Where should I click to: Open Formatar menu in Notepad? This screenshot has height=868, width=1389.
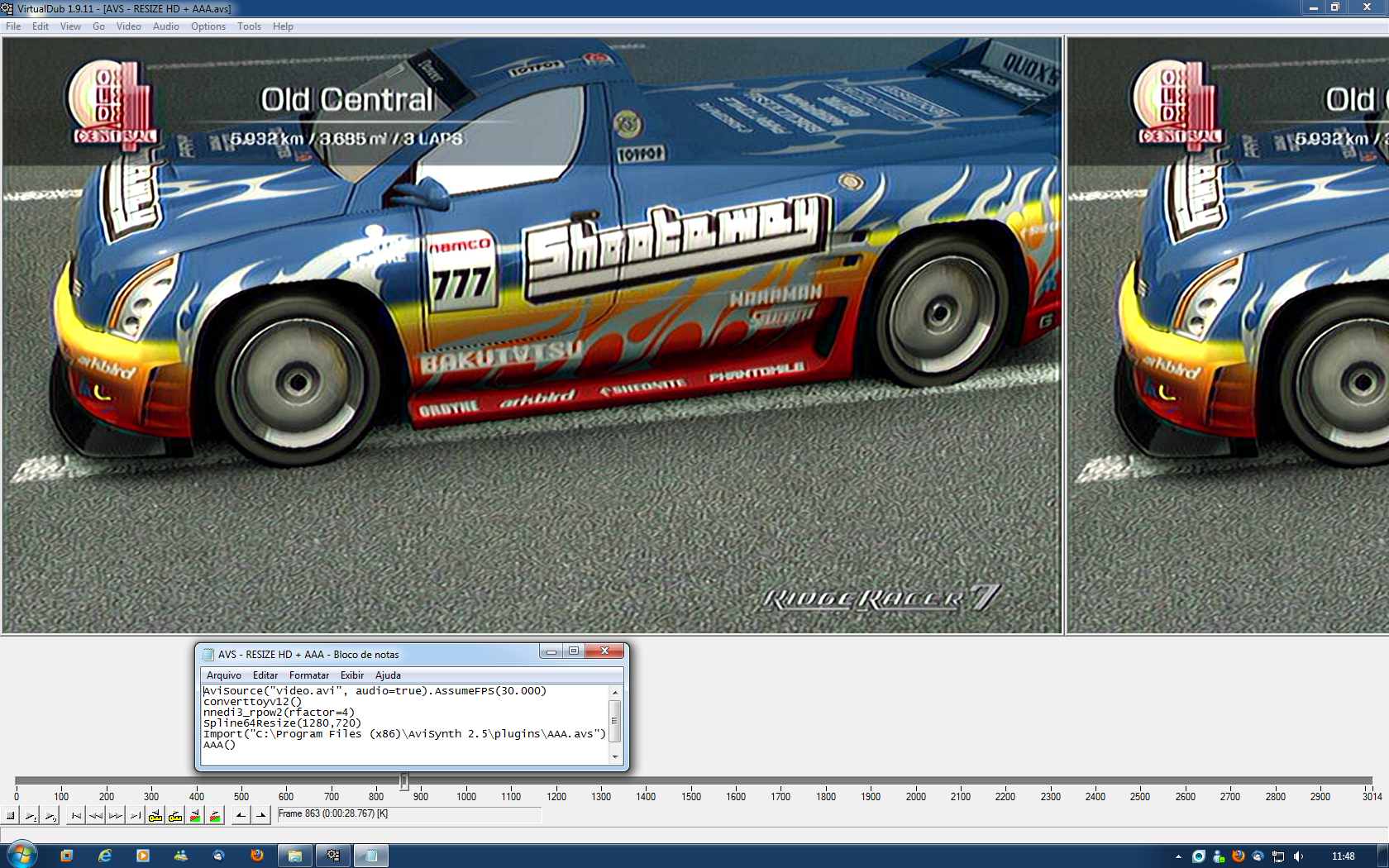click(x=309, y=675)
